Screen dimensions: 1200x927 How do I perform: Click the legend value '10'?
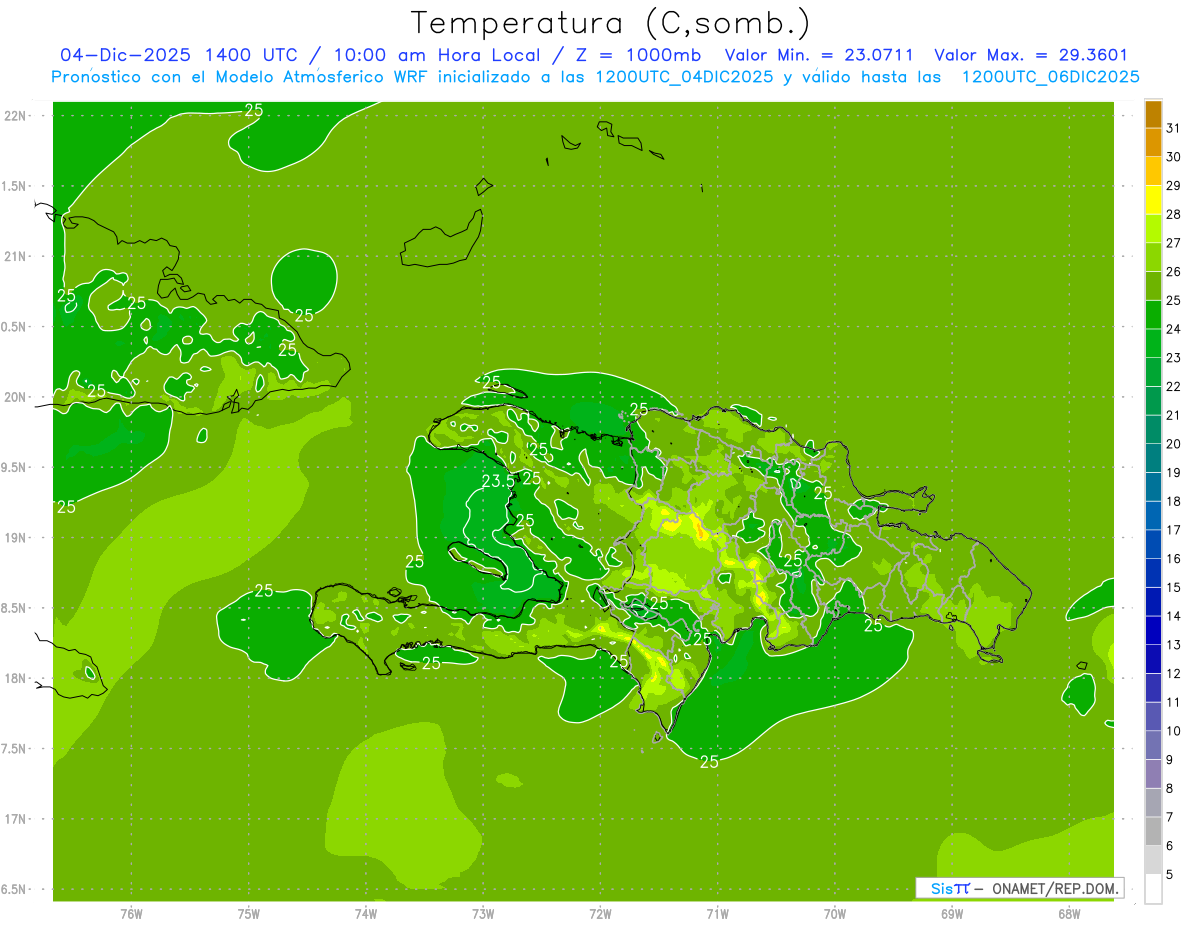coord(1174,731)
